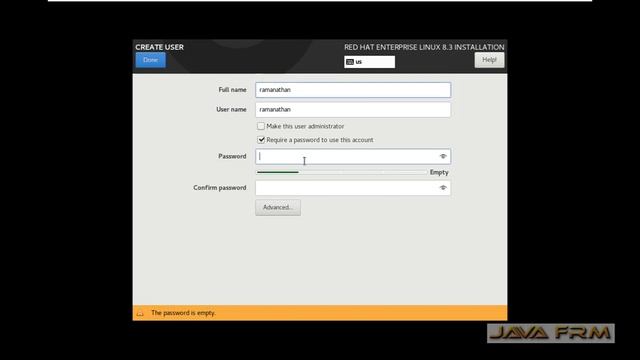The image size is (640, 360).
Task: Reveal Confirm password text with eye icon
Action: pyautogui.click(x=443, y=188)
